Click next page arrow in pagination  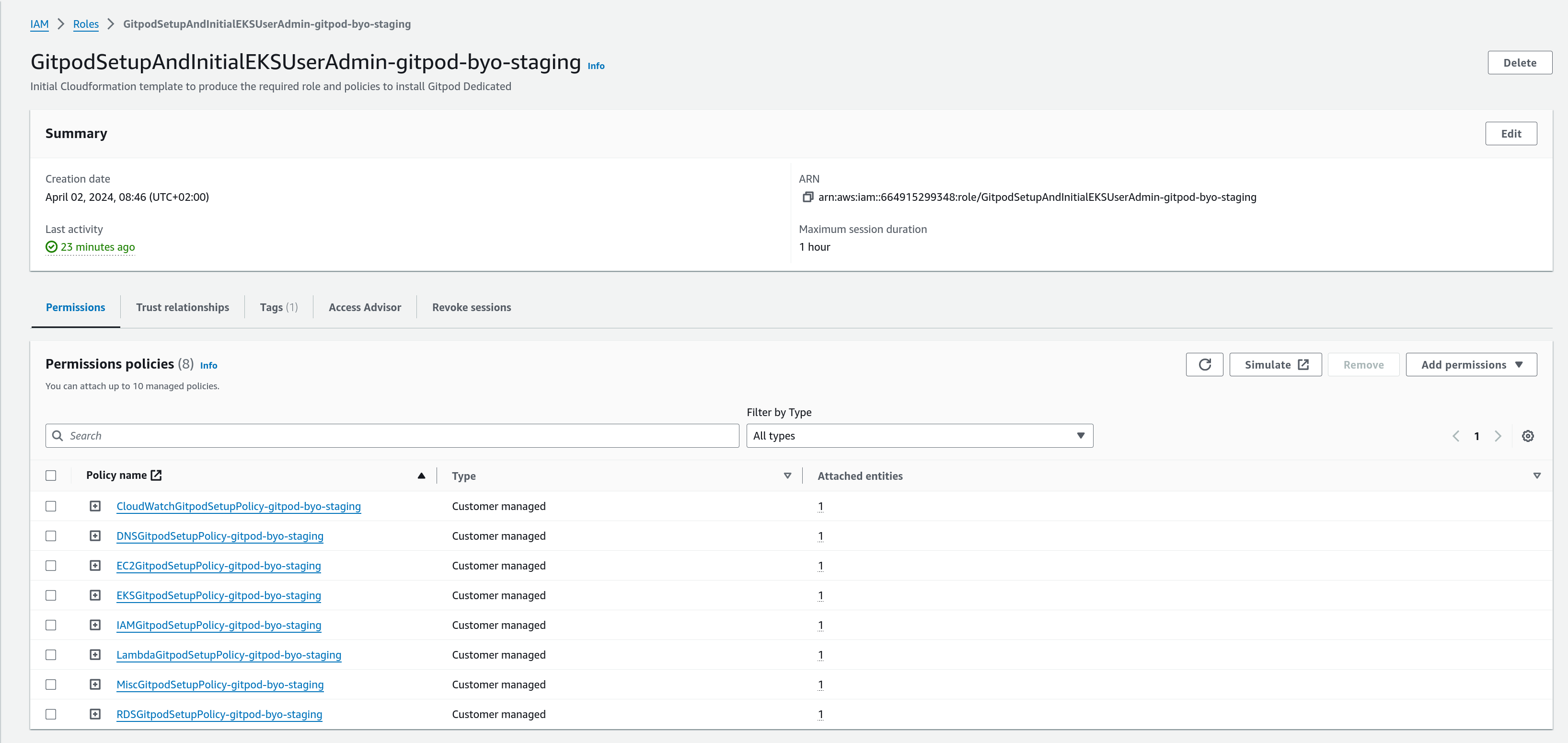[1498, 436]
